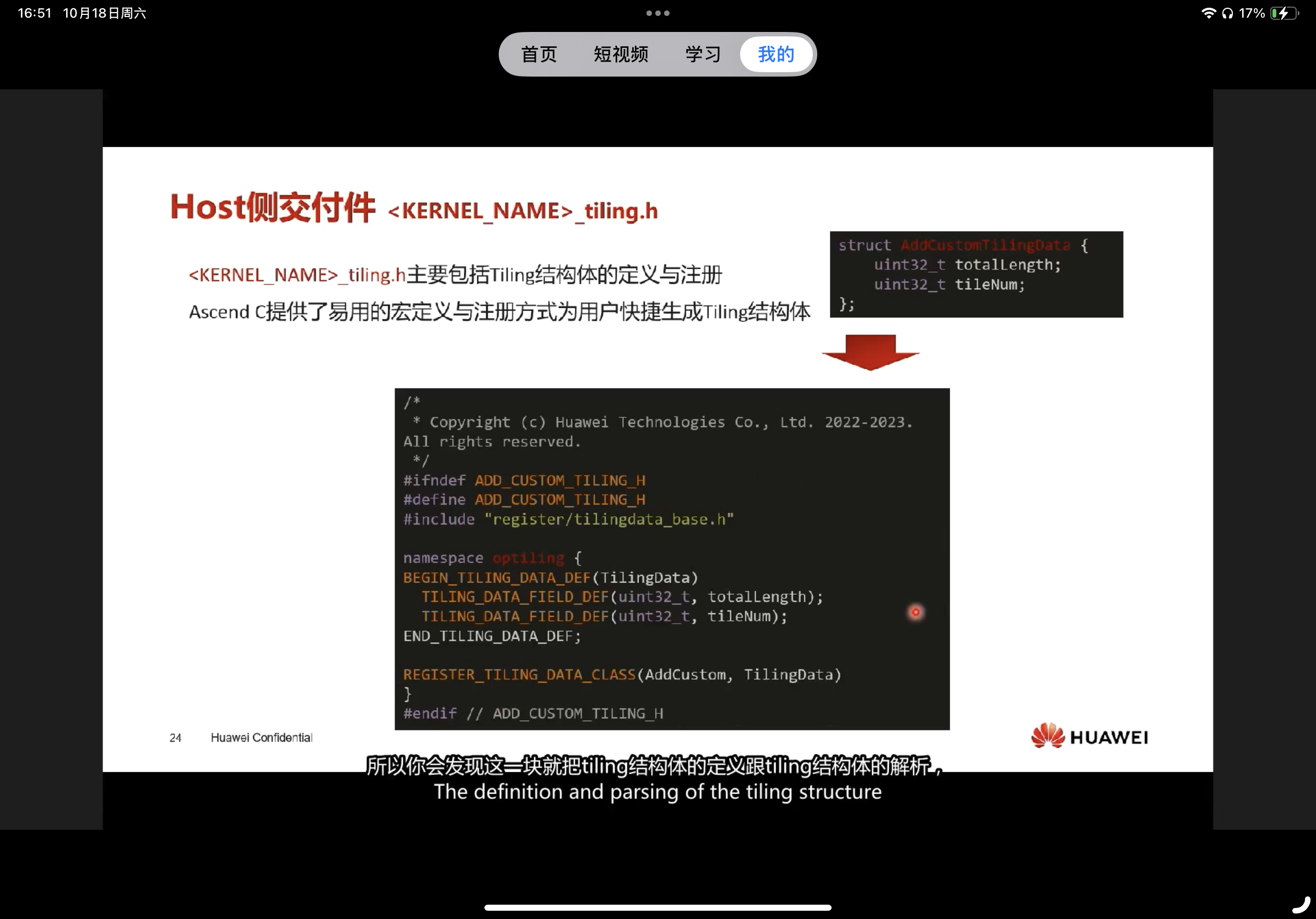
Task: Tap the 10月18日周六 date text
Action: tap(105, 12)
